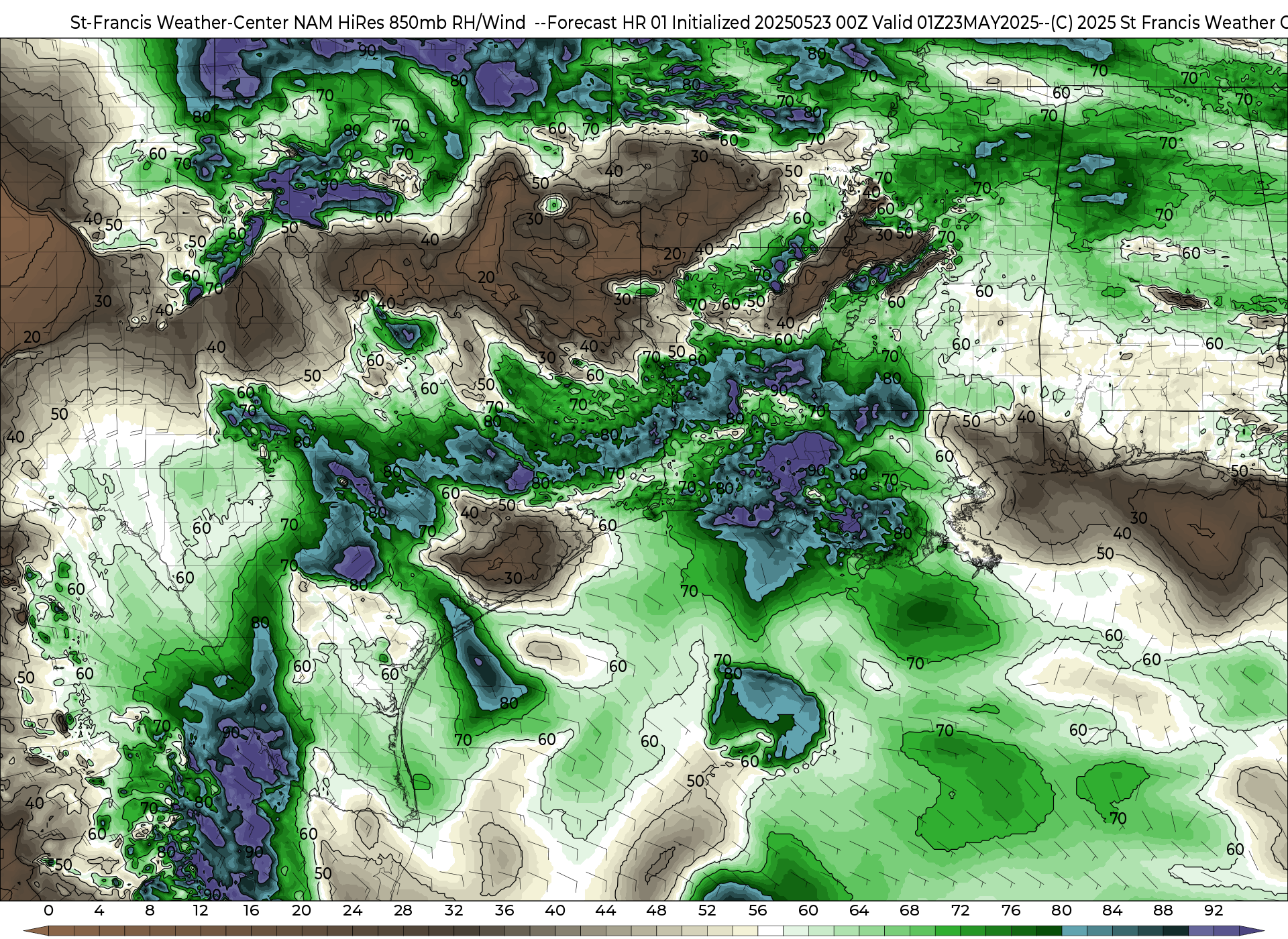The height and width of the screenshot is (939, 1288).
Task: Click the colorbar scale label 16
Action: click(251, 910)
